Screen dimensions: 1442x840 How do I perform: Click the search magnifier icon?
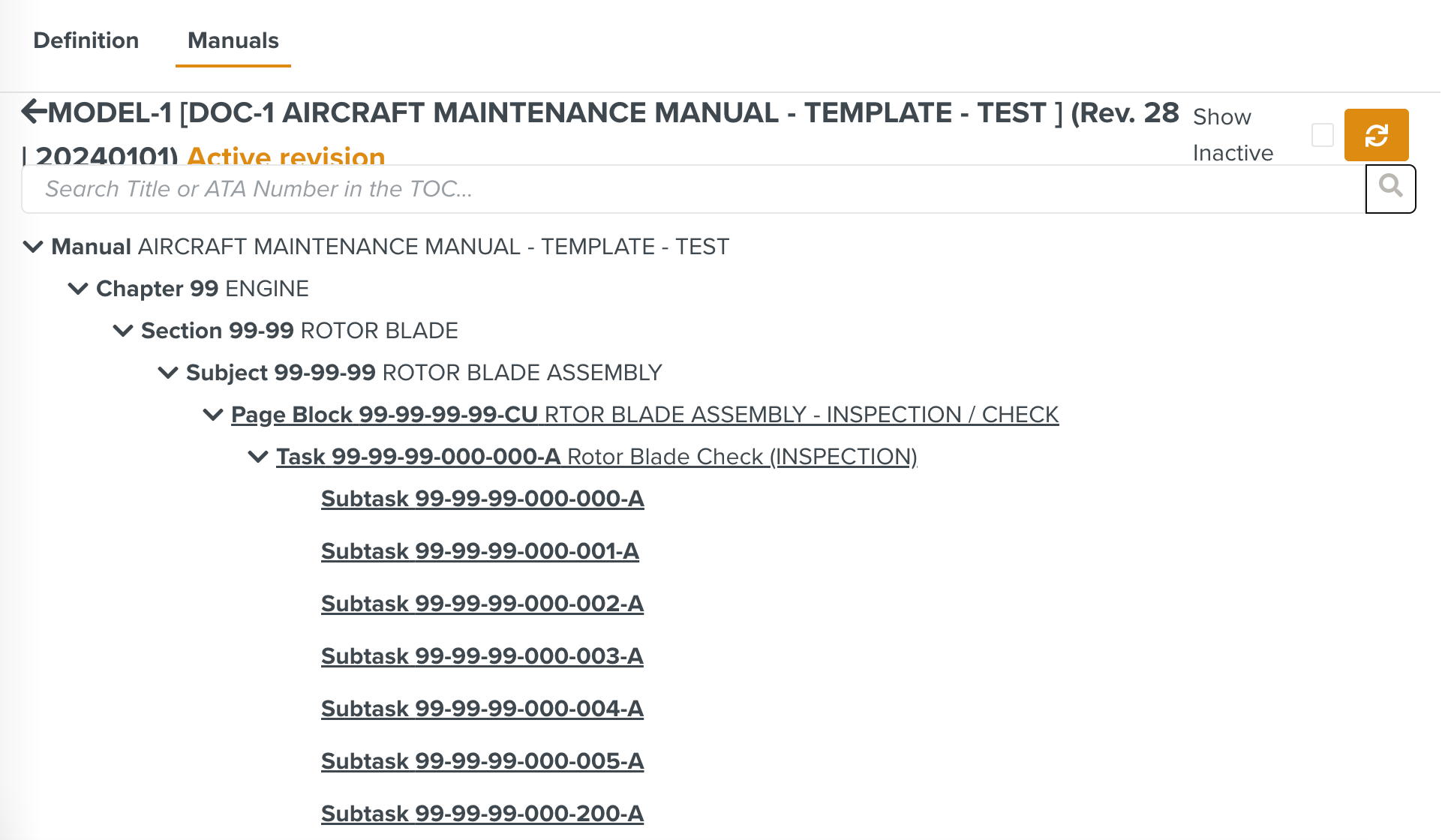1390,188
